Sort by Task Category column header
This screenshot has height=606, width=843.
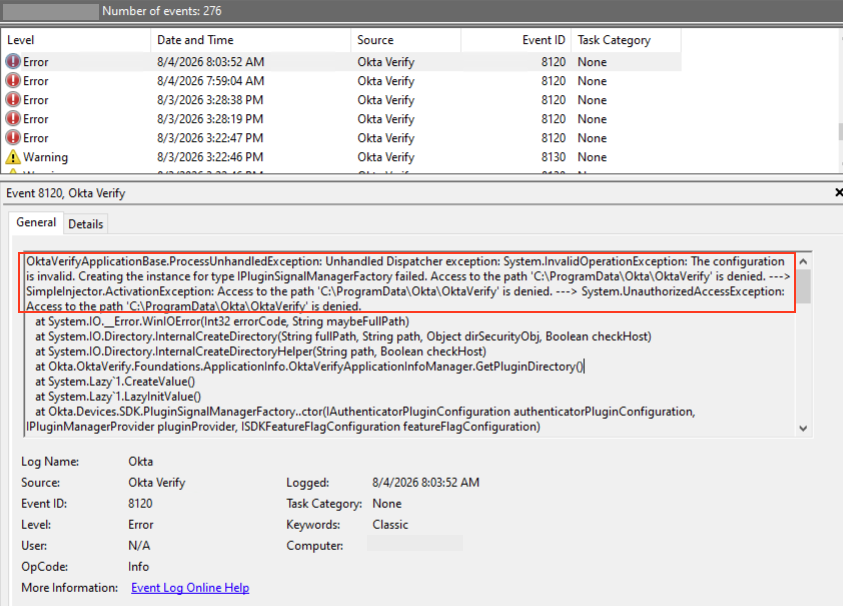coord(626,40)
